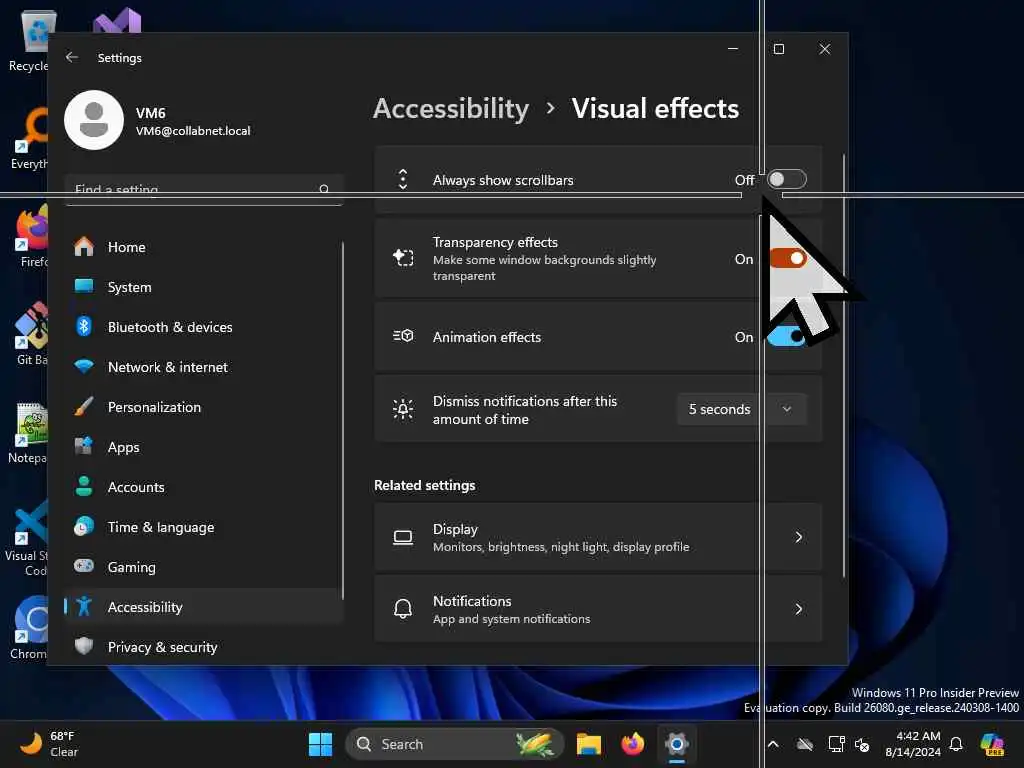
Task: Click the muted volume tray icon
Action: point(863,744)
